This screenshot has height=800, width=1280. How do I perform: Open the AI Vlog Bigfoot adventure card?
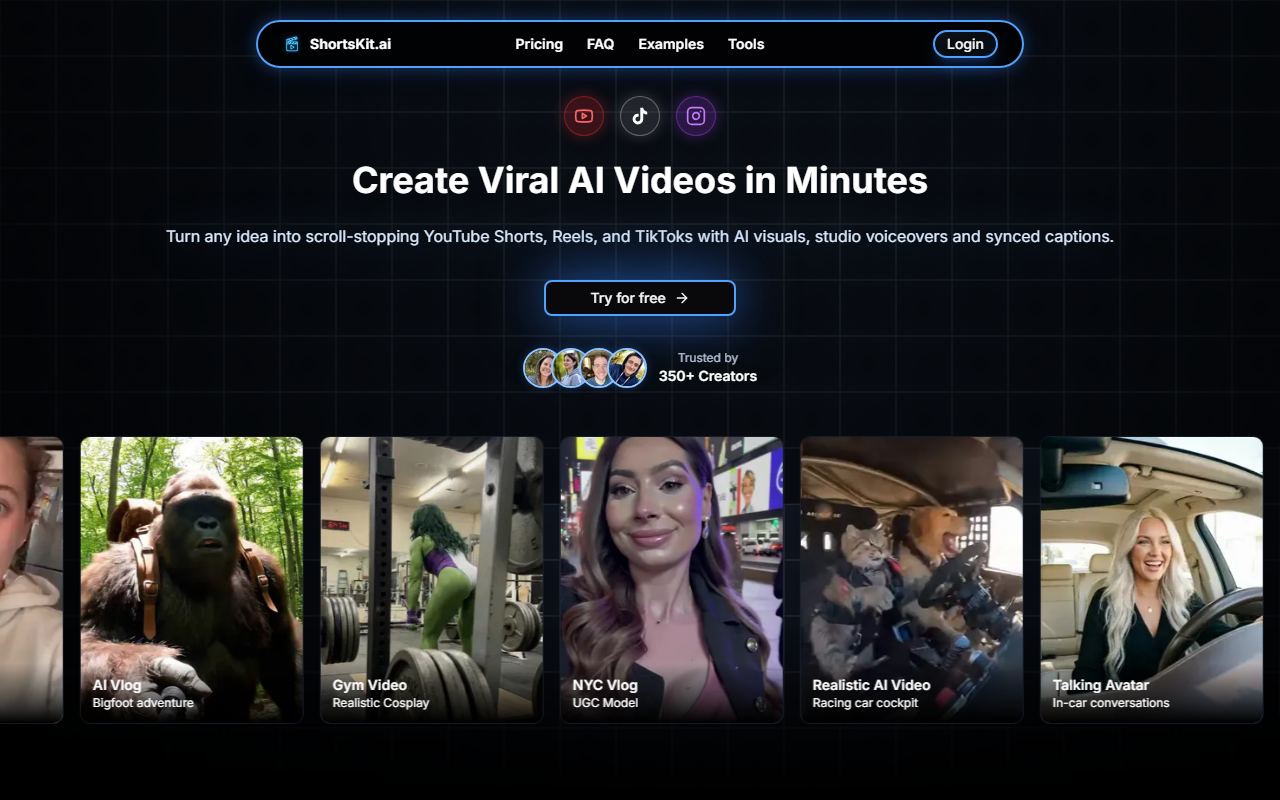tap(192, 580)
